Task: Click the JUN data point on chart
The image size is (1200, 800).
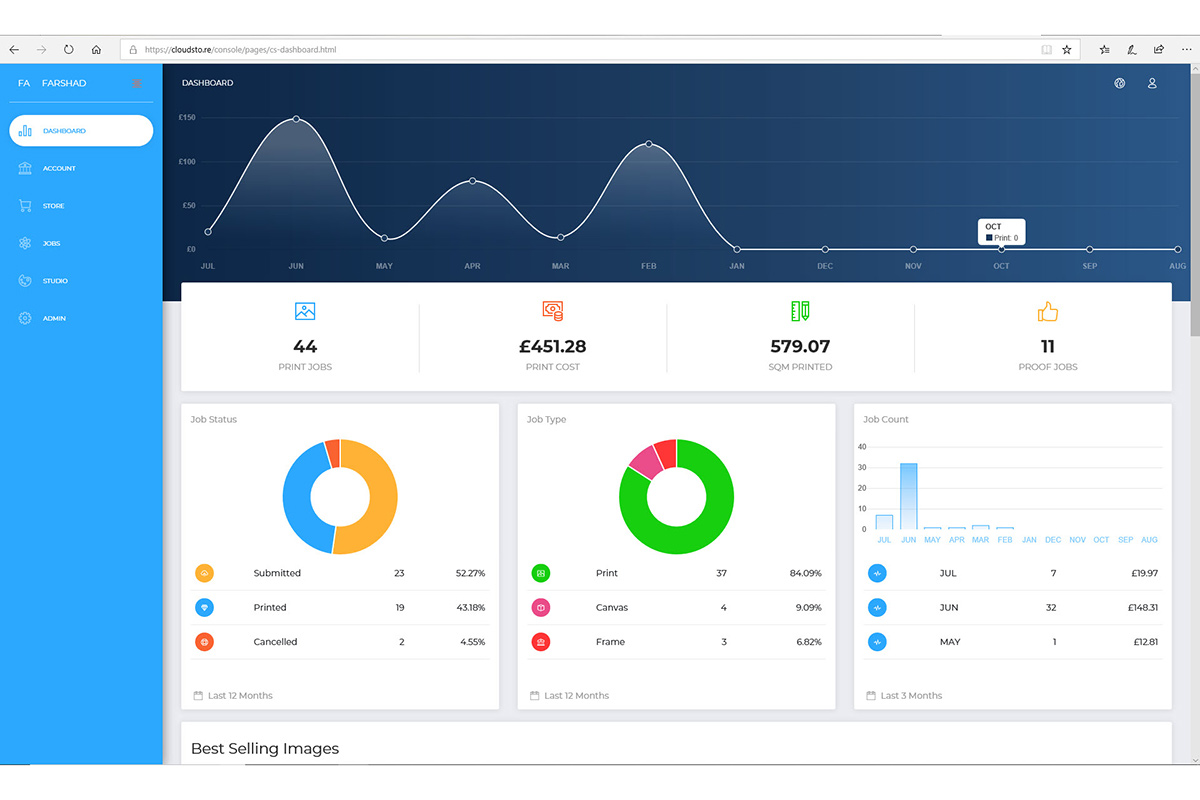Action: point(296,119)
